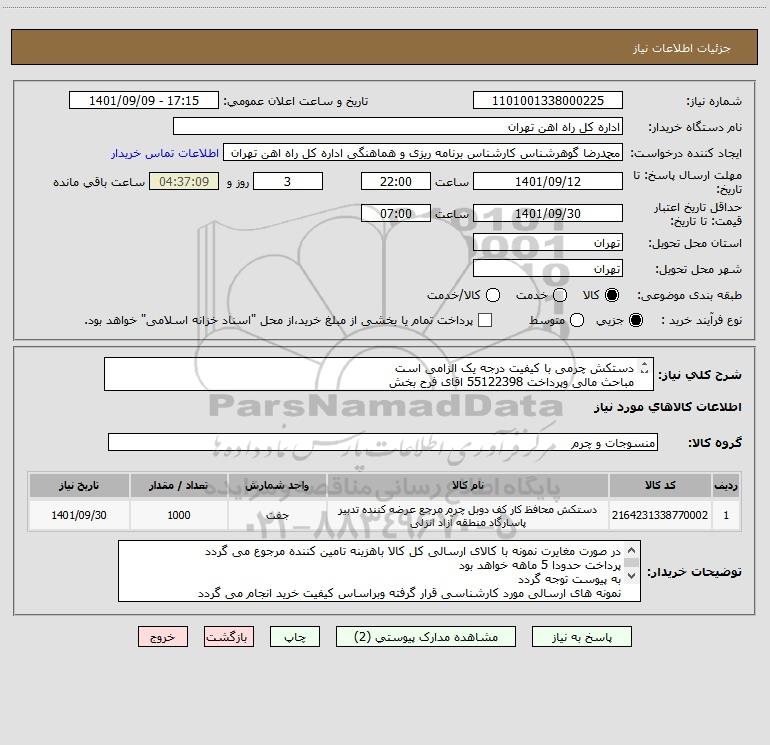
Task: Click the need date cell 1401/09/30 in table
Action: click(x=79, y=515)
